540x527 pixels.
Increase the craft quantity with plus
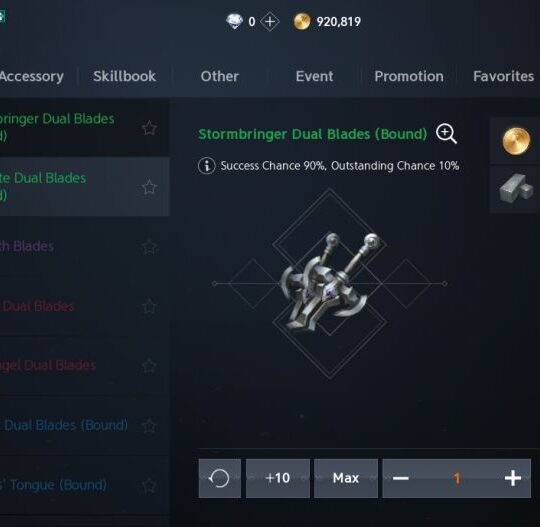513,478
